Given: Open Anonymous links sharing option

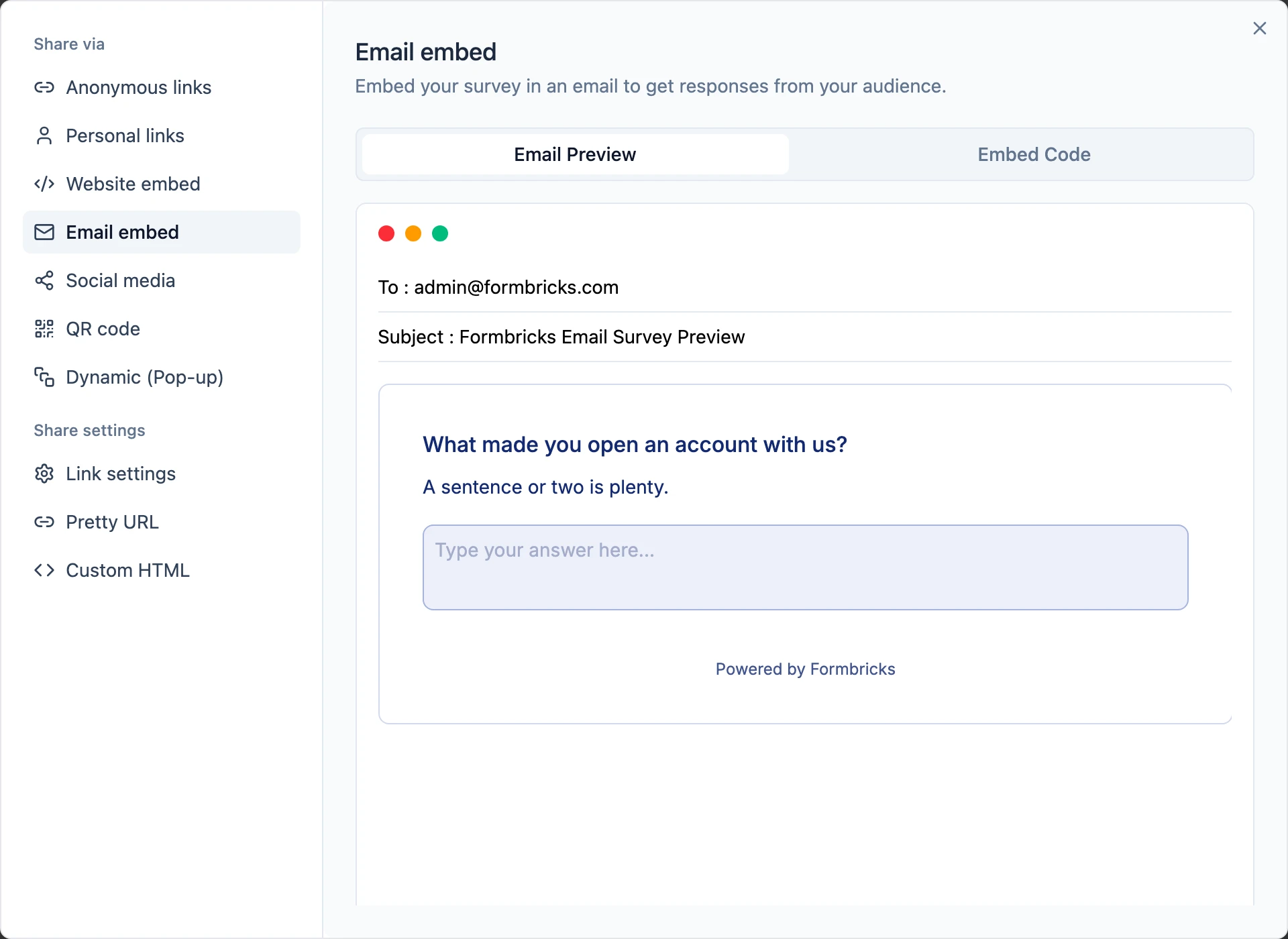Looking at the screenshot, I should coord(162,87).
